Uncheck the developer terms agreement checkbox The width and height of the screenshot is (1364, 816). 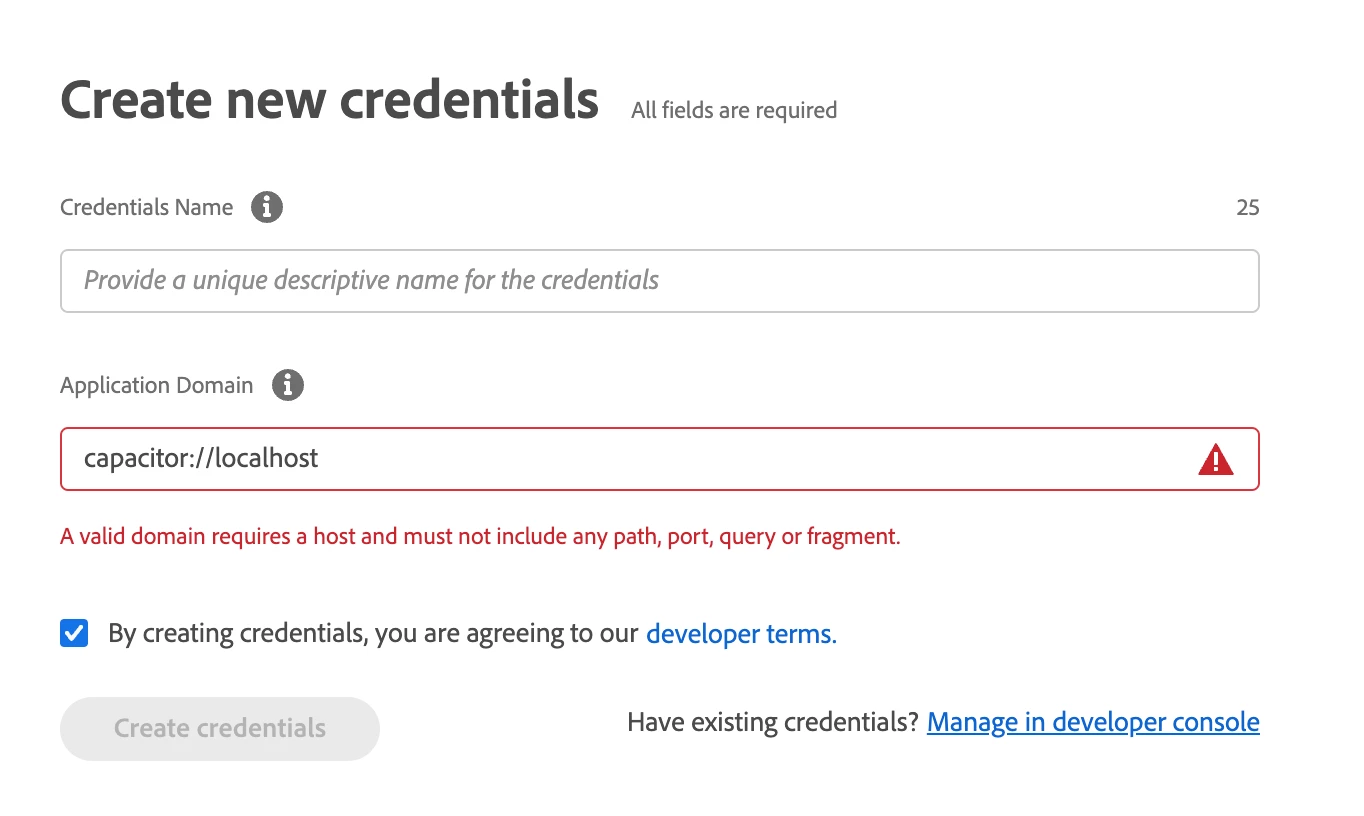click(x=74, y=633)
